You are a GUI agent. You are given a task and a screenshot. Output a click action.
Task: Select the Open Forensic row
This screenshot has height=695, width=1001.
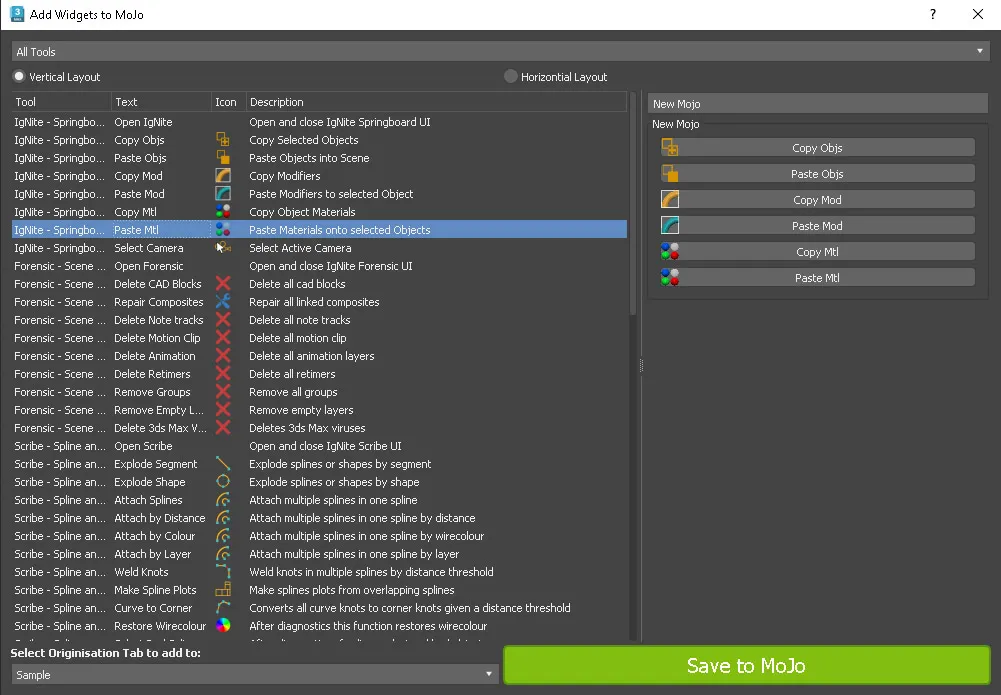pos(319,265)
